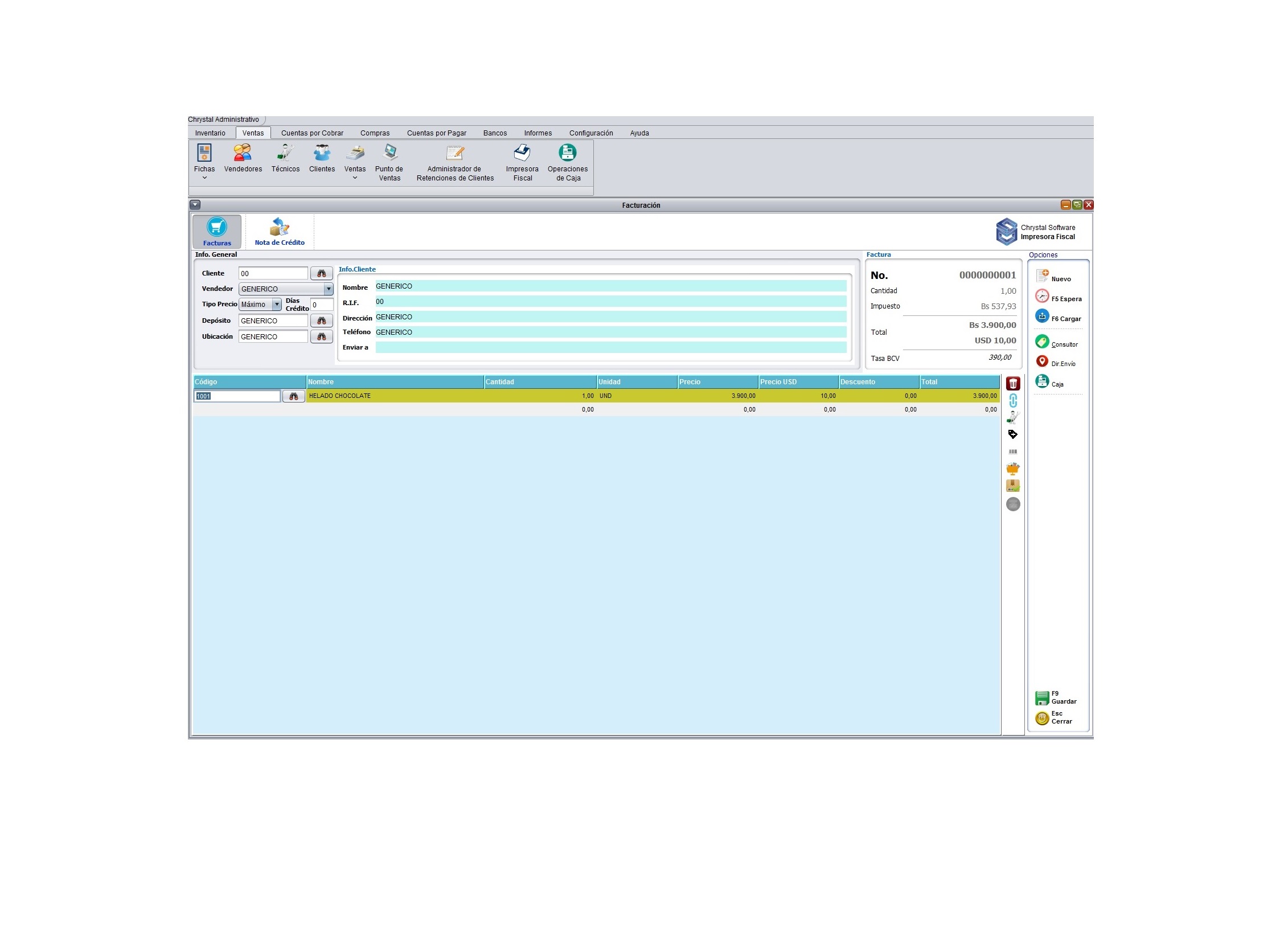
Task: Click the package box with checkmark icon
Action: click(x=1013, y=486)
